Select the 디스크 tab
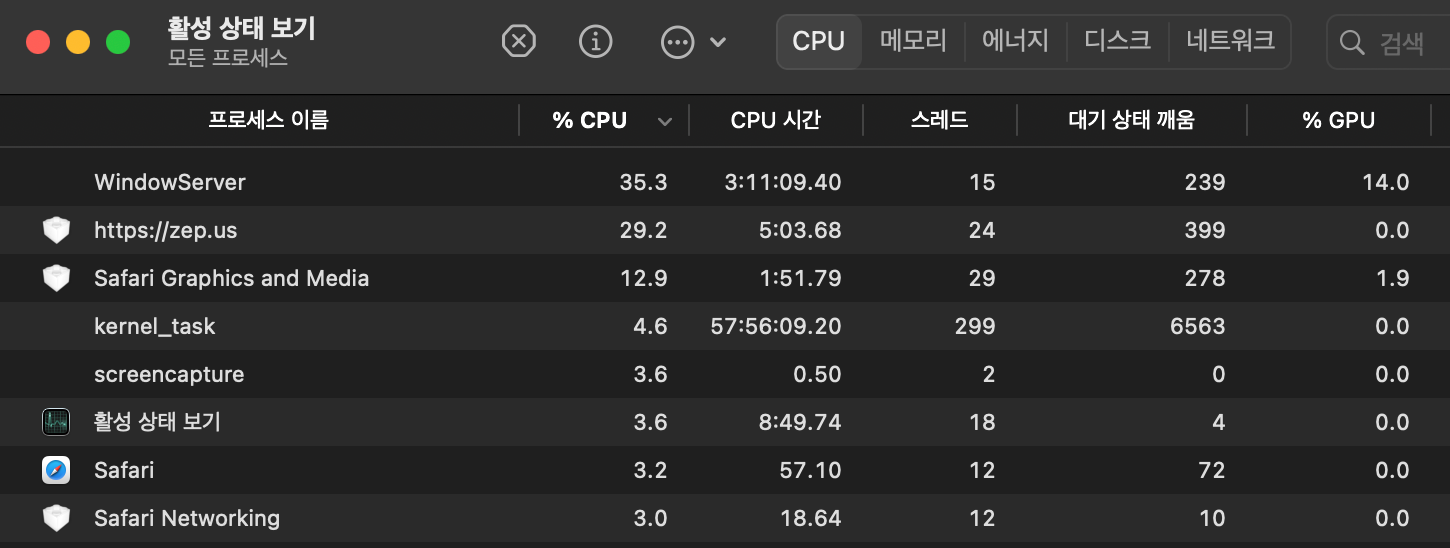This screenshot has width=1450, height=548. click(x=1117, y=41)
